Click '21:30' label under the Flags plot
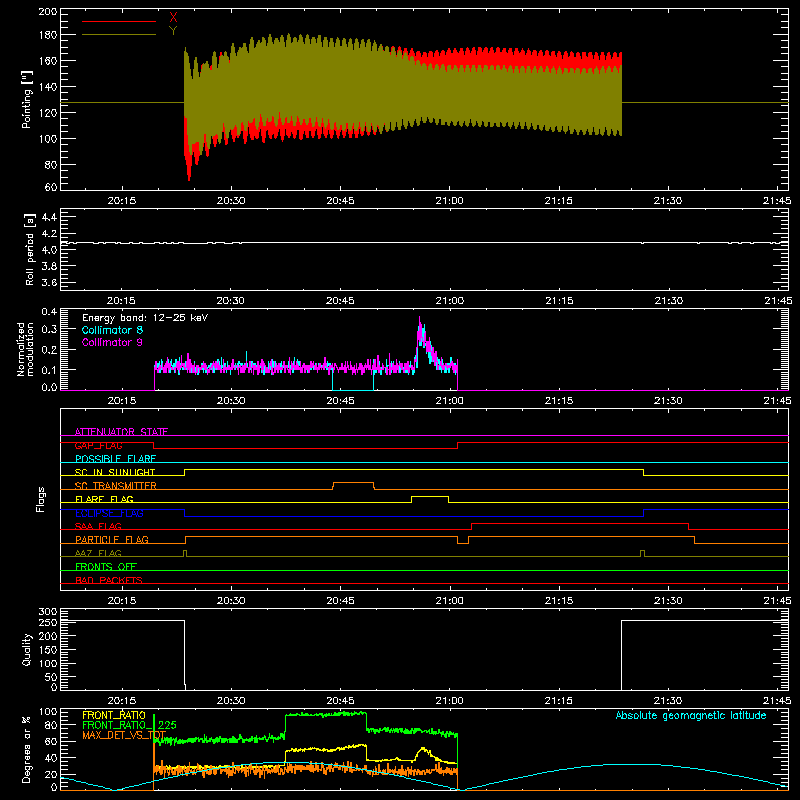The width and height of the screenshot is (800, 800). pos(668,601)
